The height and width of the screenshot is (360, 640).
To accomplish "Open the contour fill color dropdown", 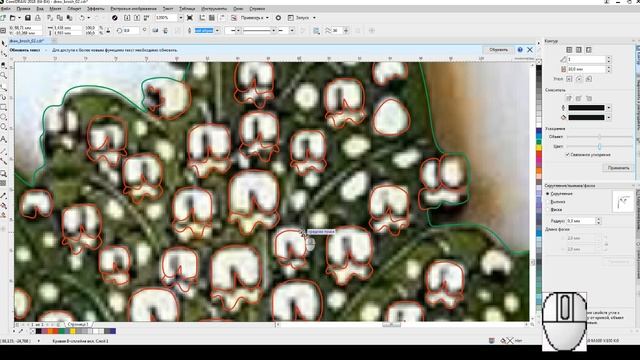I will point(609,118).
